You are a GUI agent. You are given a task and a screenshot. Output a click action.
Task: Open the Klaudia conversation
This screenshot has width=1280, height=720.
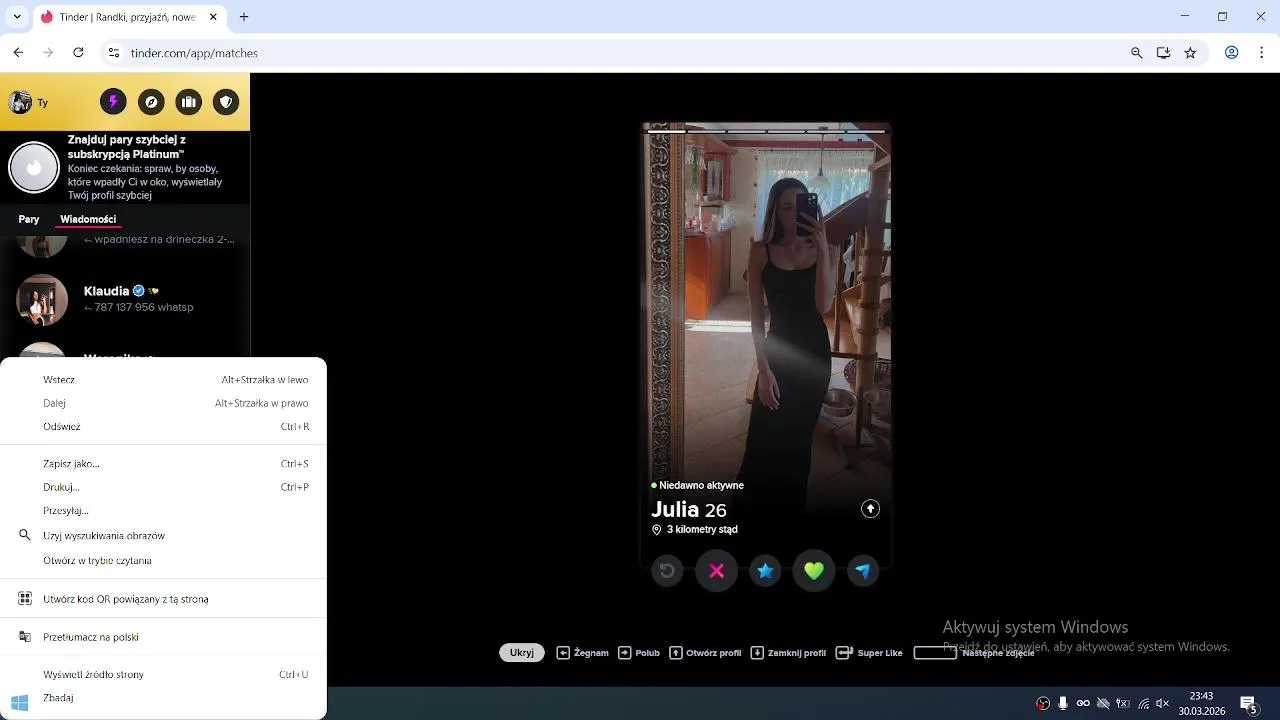click(125, 299)
